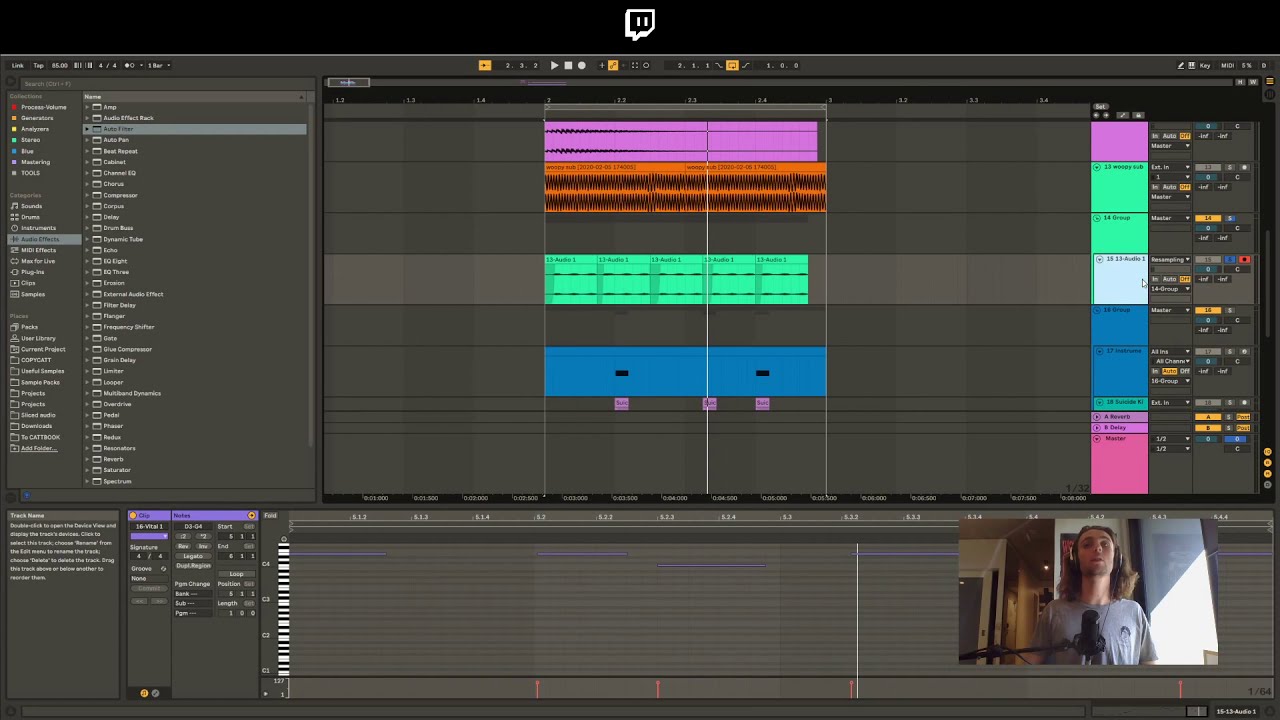Expand the Auto Filter entry
This screenshot has height=720, width=1280.
pos(87,129)
